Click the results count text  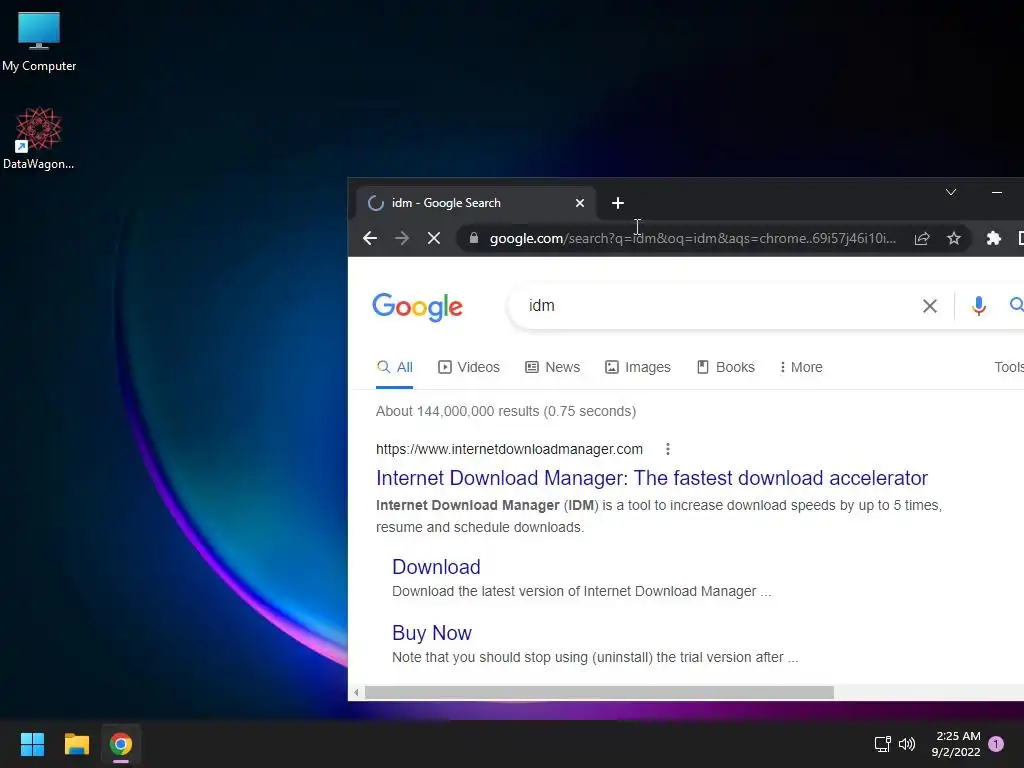coord(505,411)
